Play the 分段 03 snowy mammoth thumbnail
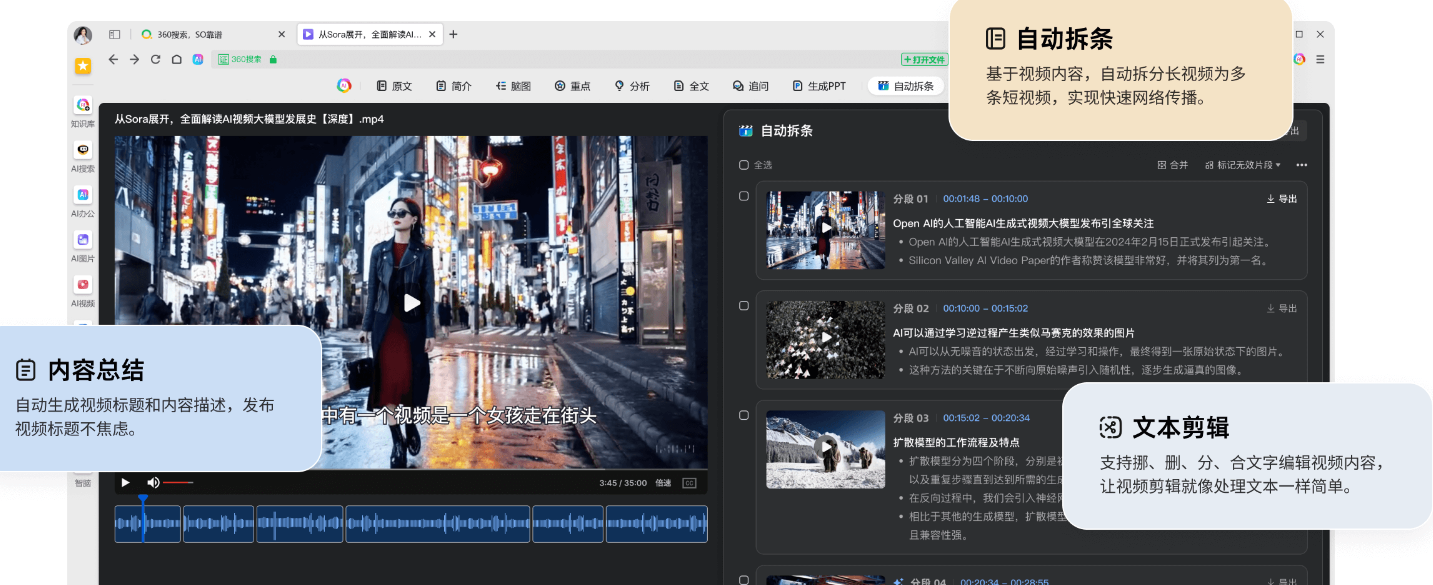This screenshot has height=585, width=1433. 825,448
